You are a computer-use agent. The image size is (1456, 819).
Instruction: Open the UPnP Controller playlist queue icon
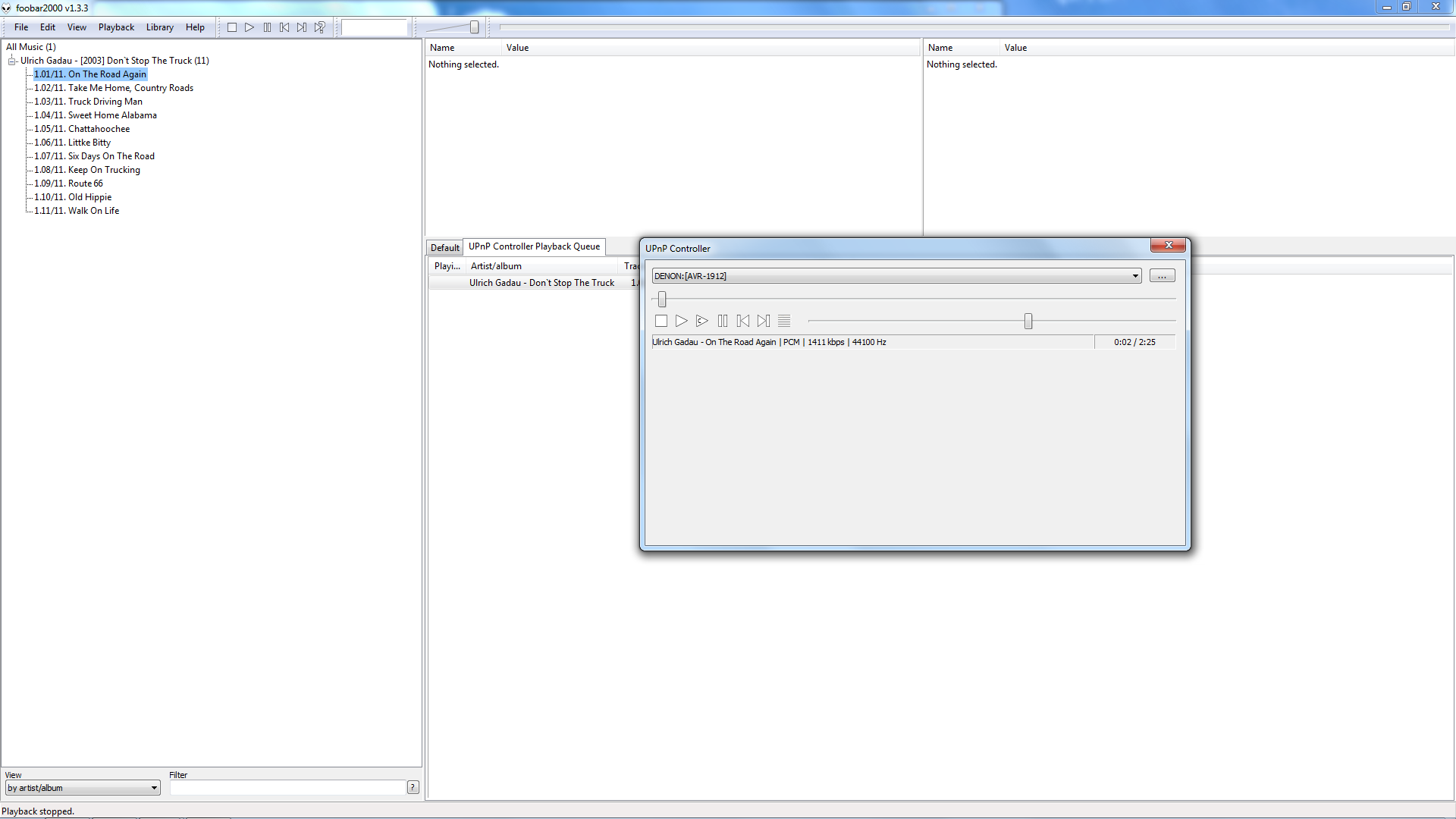coord(784,321)
